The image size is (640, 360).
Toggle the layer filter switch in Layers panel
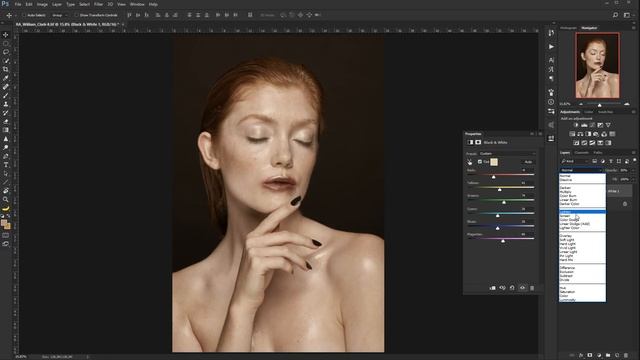(x=635, y=160)
